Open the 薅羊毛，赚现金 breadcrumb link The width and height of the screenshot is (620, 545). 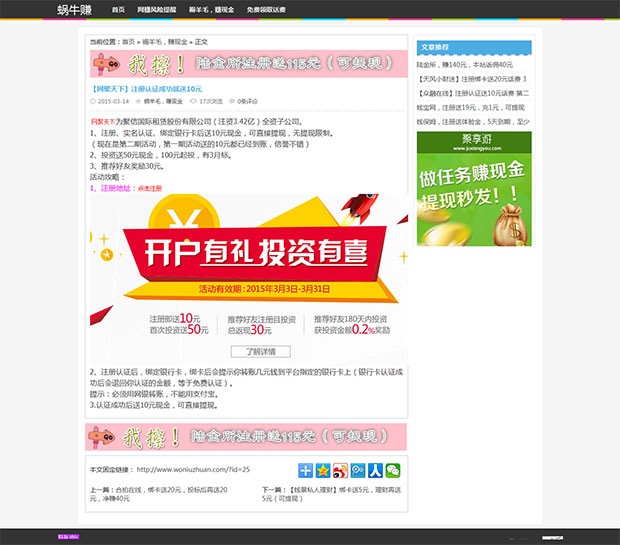point(164,42)
